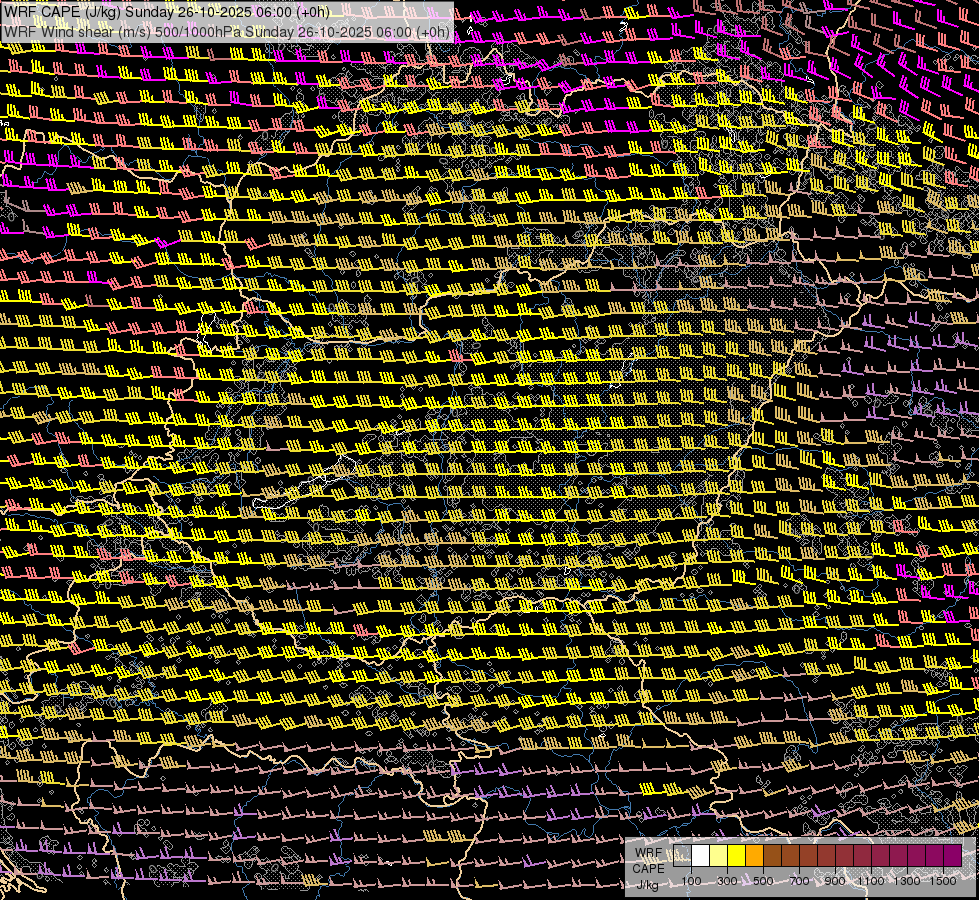Select the orange CAPE legend swatch
The width and height of the screenshot is (979, 900).
tap(754, 856)
